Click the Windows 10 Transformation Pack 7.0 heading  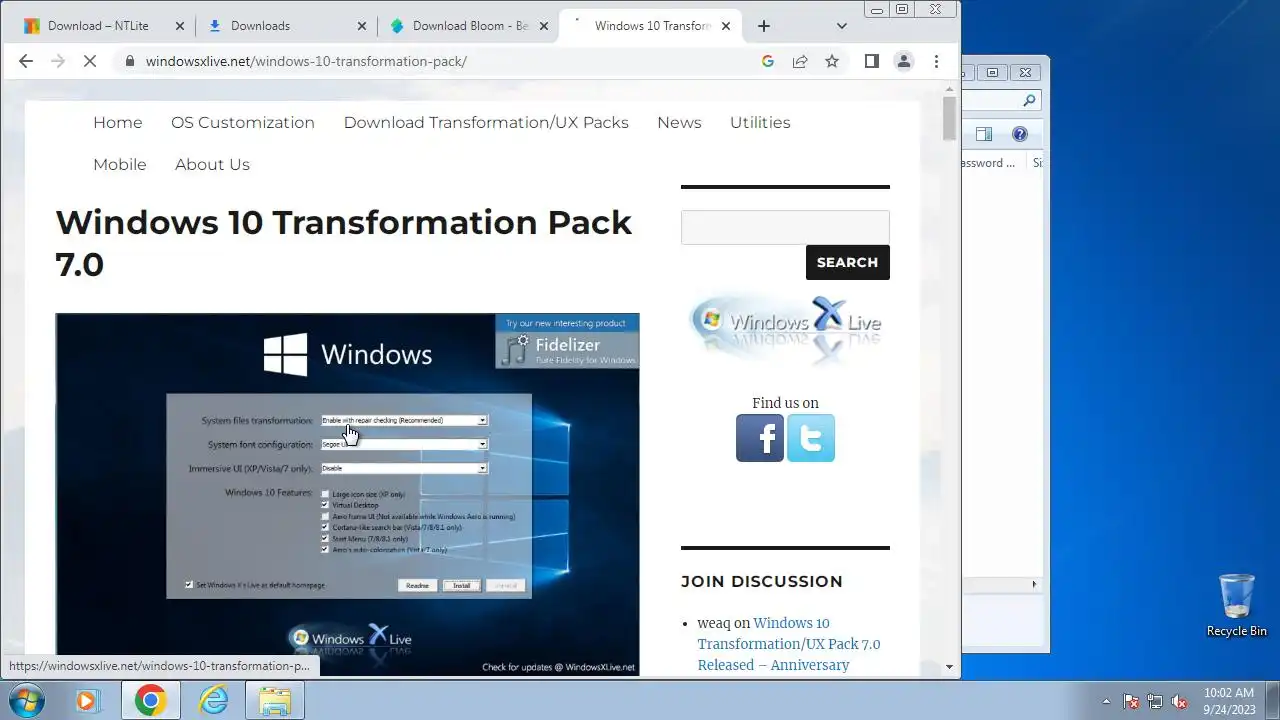coord(343,243)
